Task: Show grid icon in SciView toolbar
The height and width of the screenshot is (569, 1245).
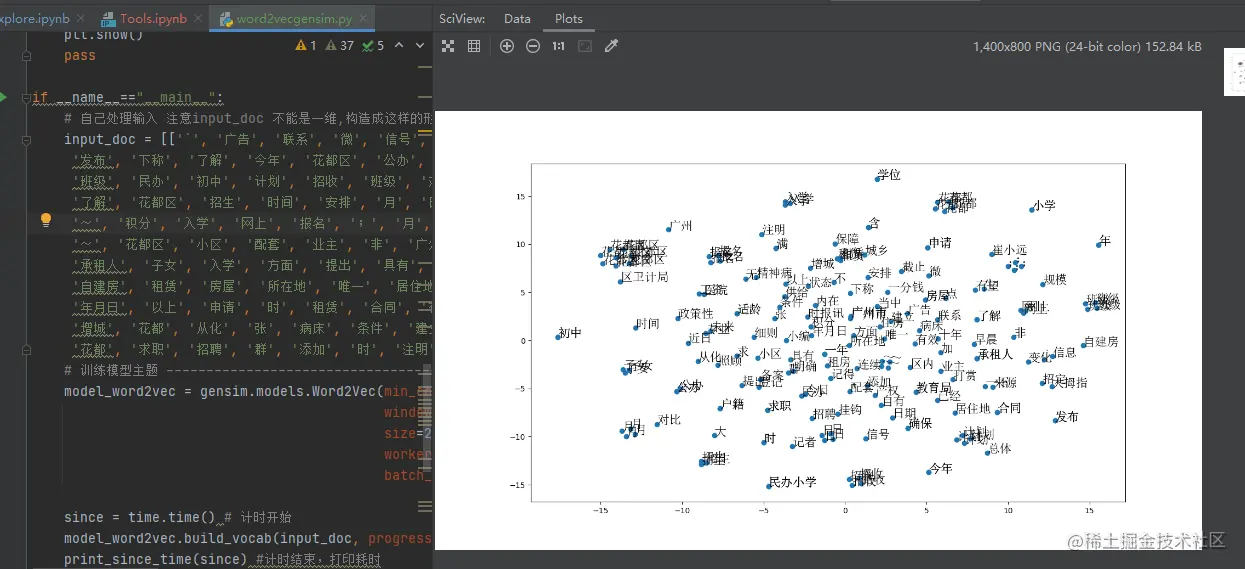Action: [474, 47]
